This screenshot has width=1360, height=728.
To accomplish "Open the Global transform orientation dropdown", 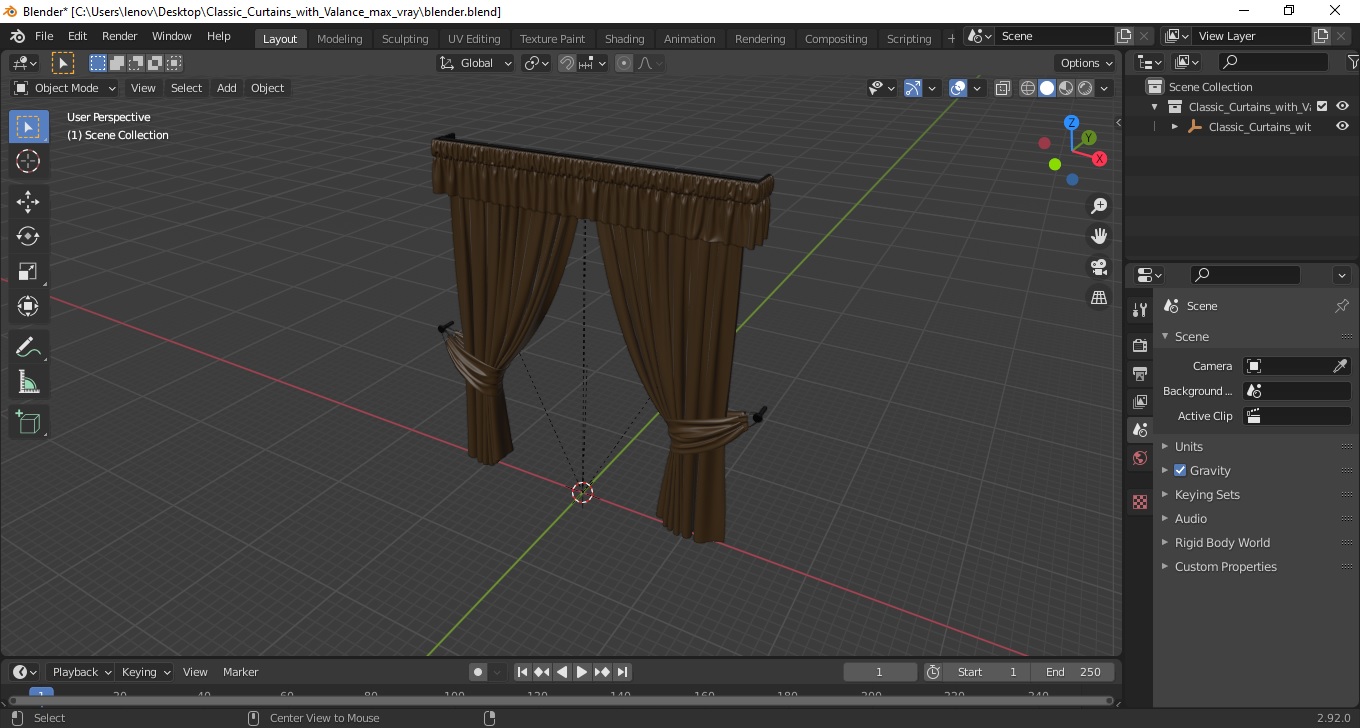I will [476, 63].
